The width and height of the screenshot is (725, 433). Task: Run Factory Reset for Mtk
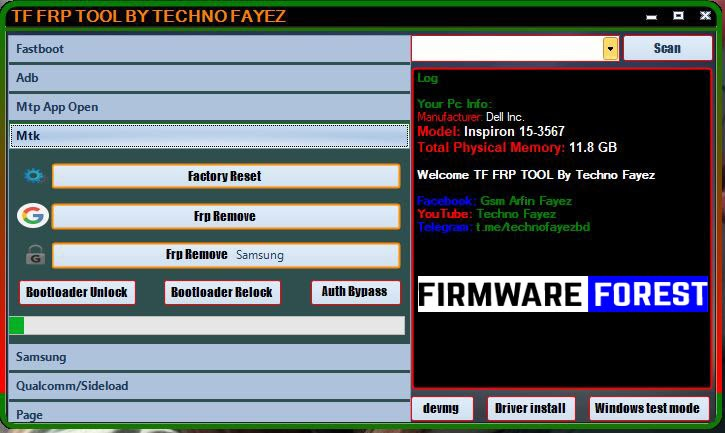(226, 176)
